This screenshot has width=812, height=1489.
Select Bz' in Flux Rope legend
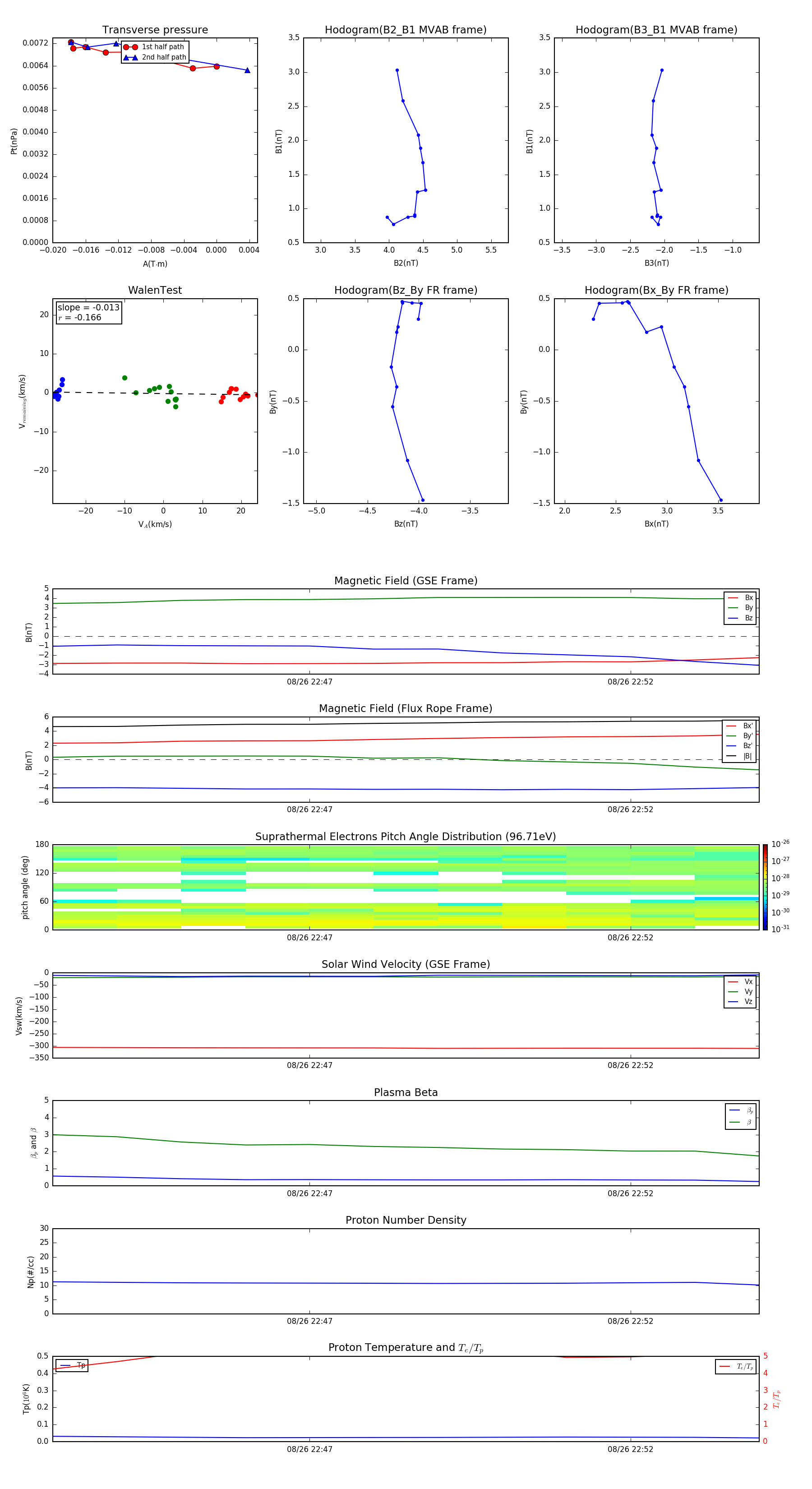tap(740, 746)
